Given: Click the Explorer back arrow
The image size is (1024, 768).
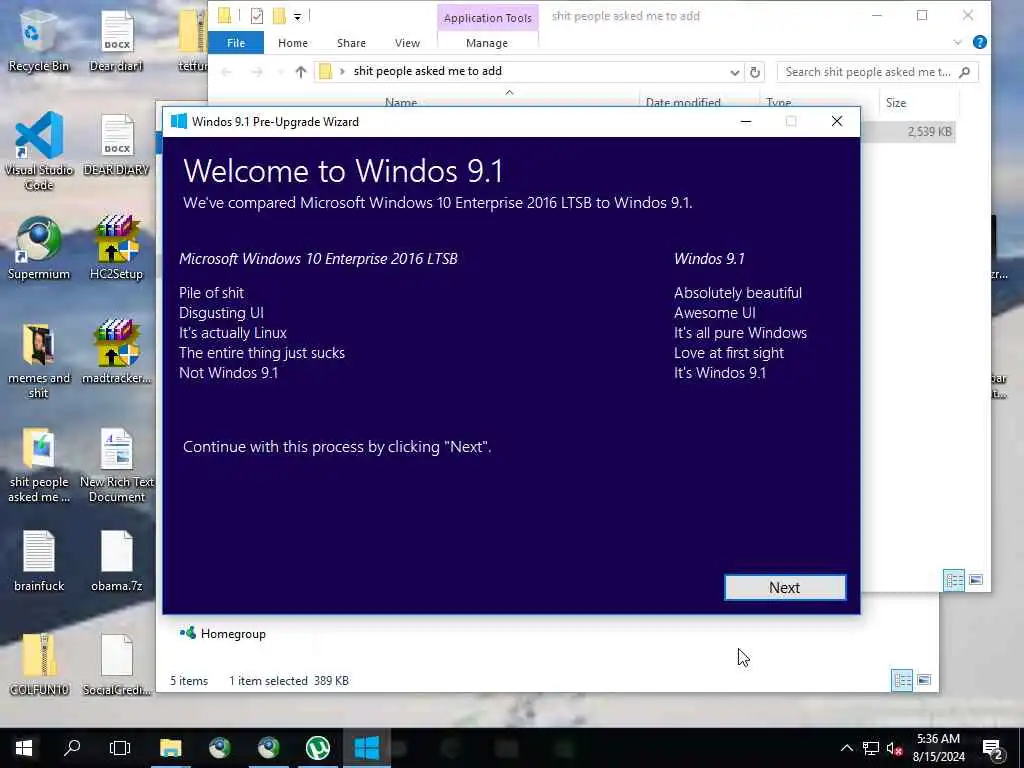Looking at the screenshot, I should coord(227,72).
